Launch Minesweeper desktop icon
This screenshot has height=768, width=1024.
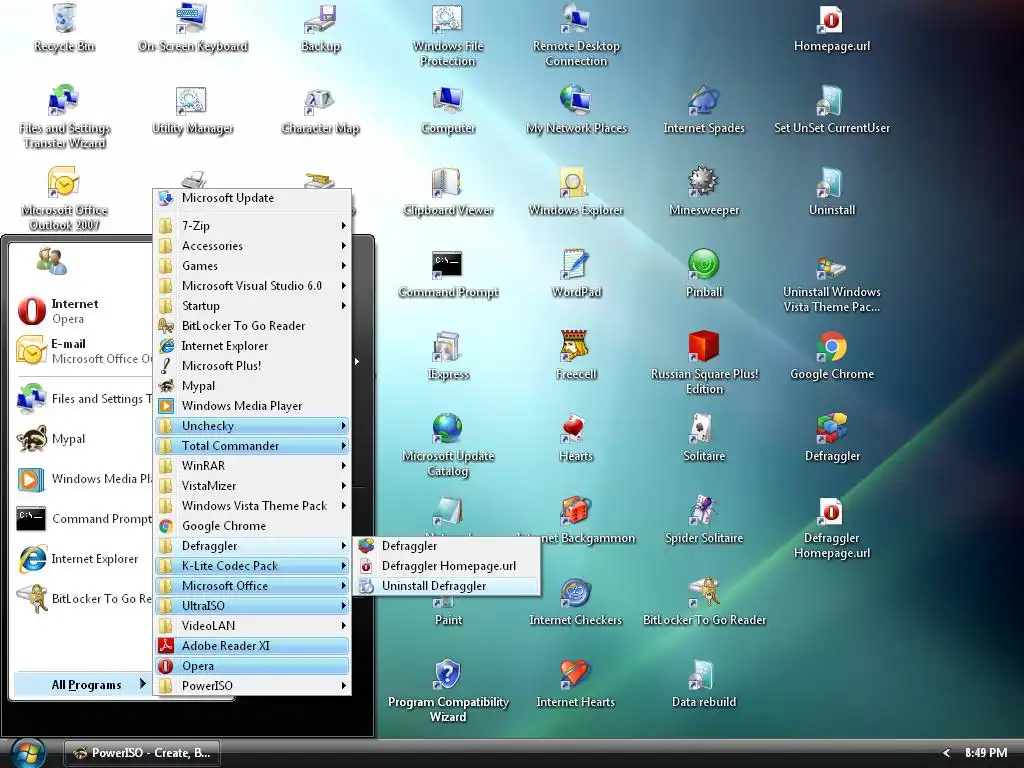point(703,192)
